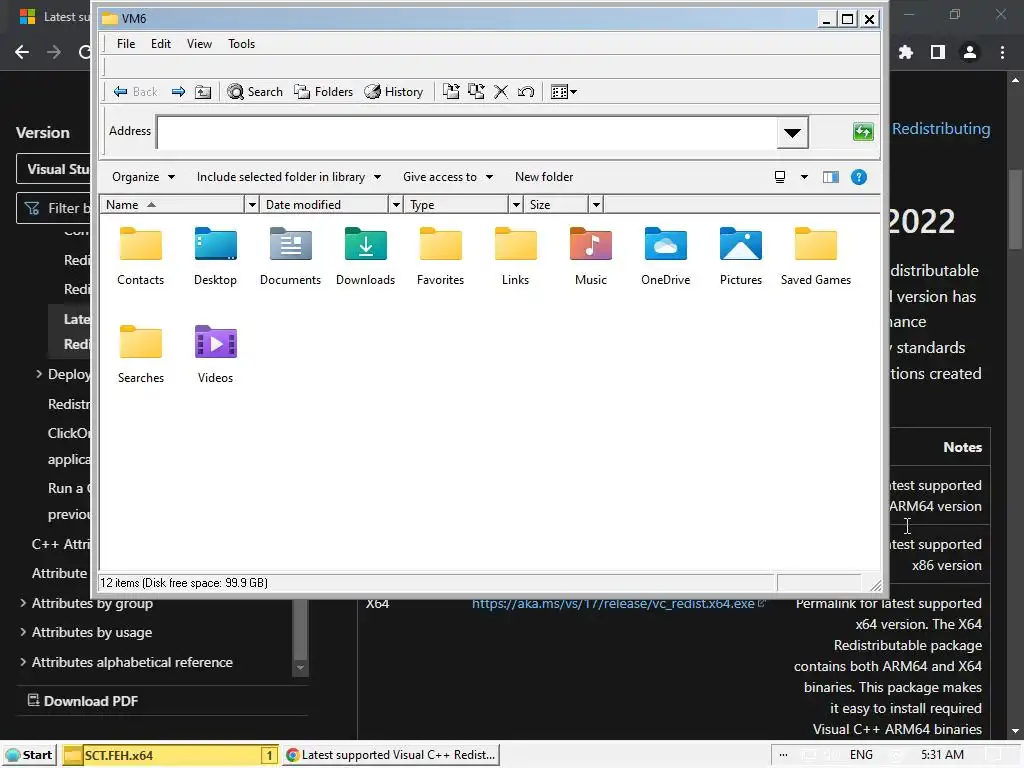The width and height of the screenshot is (1024, 768).
Task: Select the Documents folder
Action: (291, 257)
